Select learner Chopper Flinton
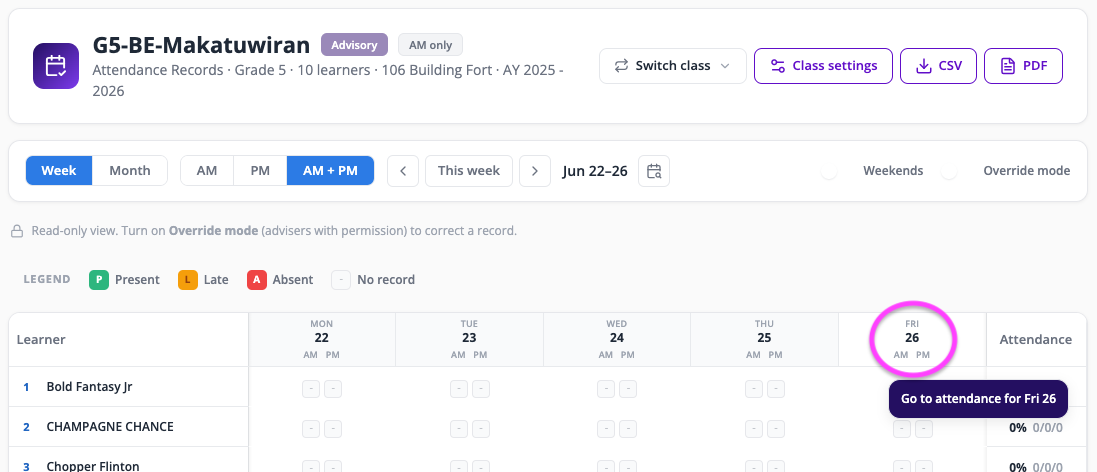The height and width of the screenshot is (472, 1097). (x=93, y=466)
